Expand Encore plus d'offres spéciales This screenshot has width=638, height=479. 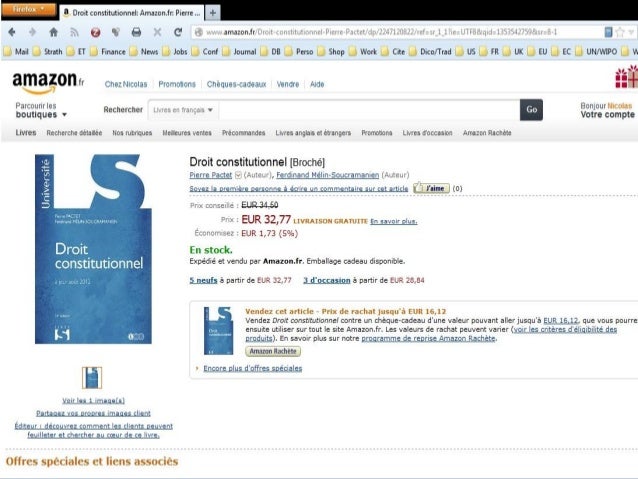[252, 368]
